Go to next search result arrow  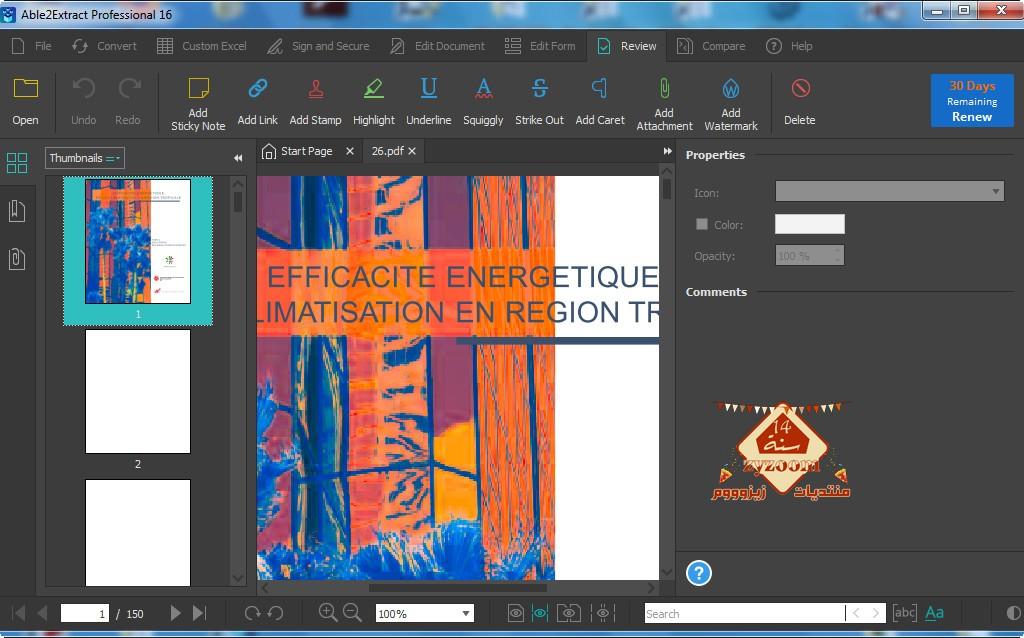click(876, 613)
